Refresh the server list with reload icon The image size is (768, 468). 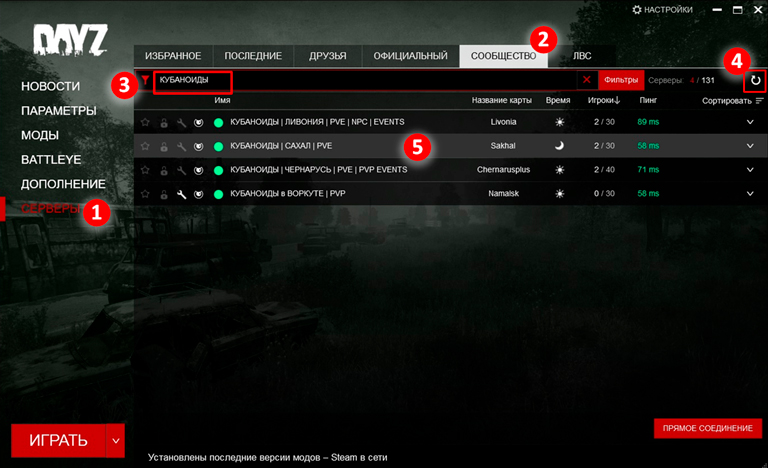click(x=755, y=80)
